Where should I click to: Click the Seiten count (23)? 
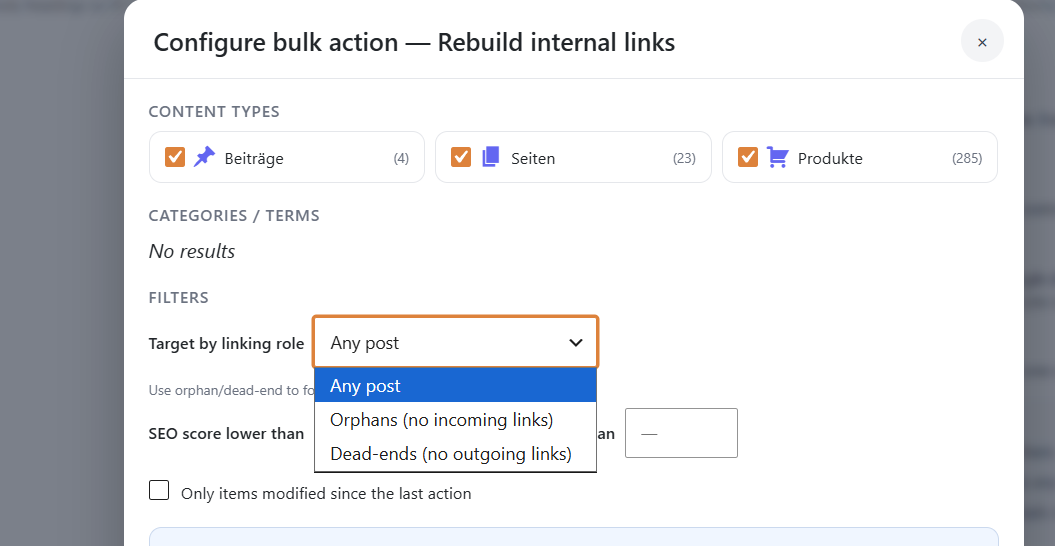[x=684, y=159]
